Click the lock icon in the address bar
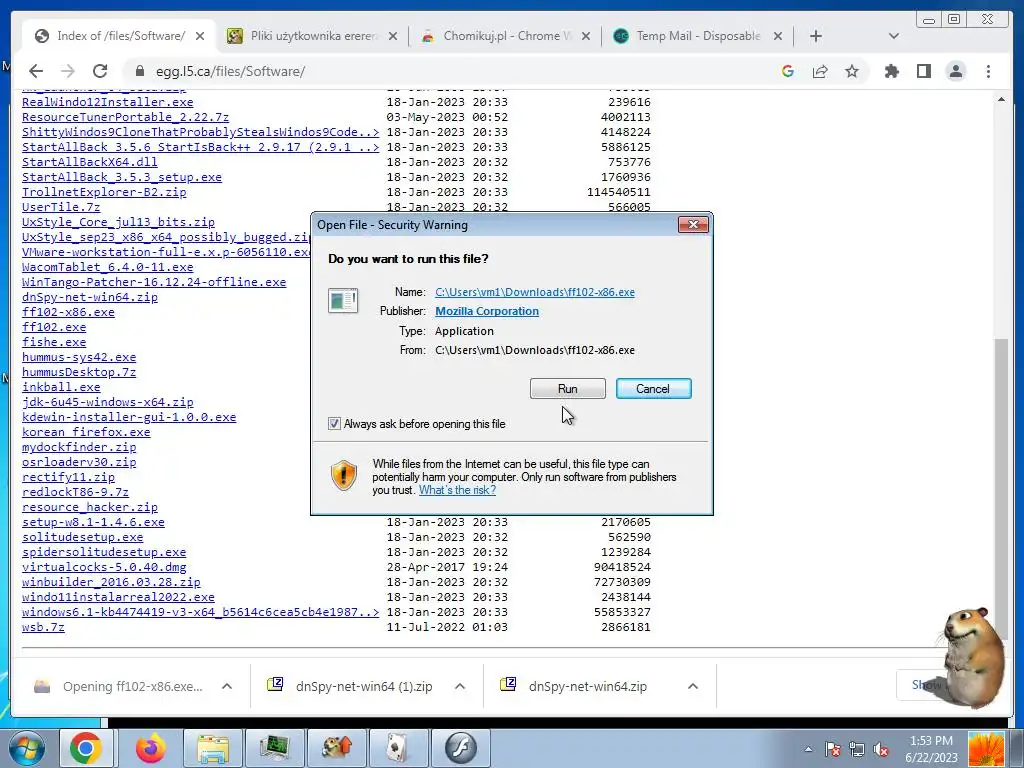Viewport: 1024px width, 768px height. coord(139,71)
